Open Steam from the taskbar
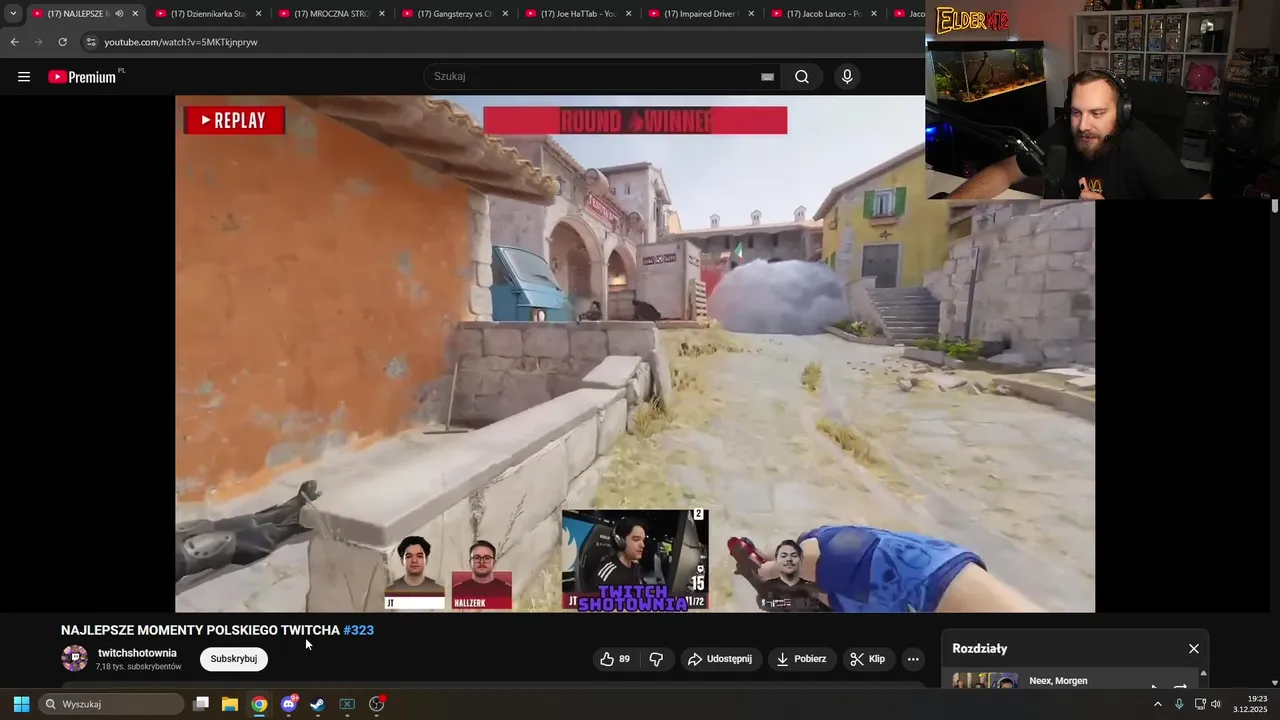1280x720 pixels. point(318,704)
